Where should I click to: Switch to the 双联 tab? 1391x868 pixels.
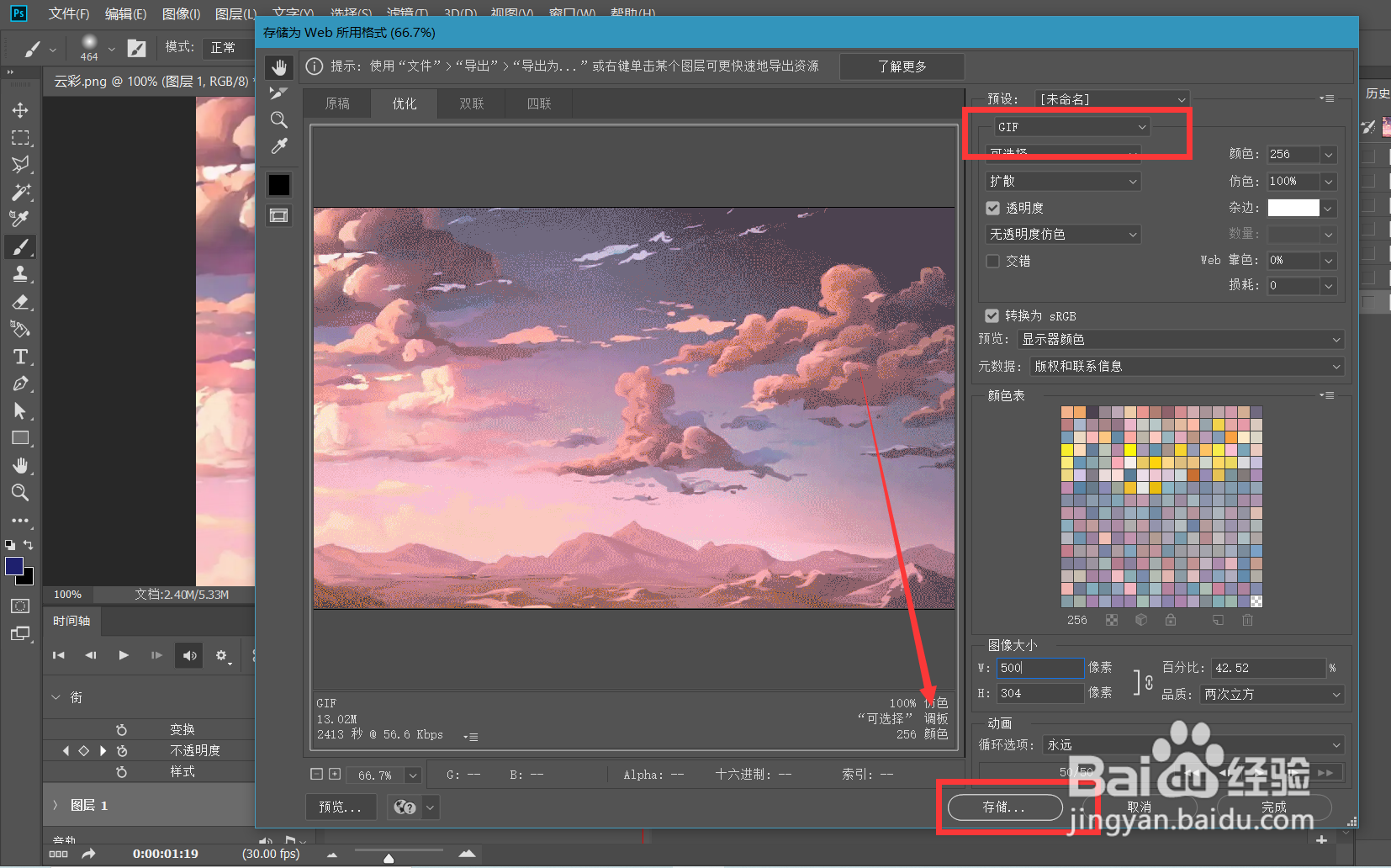(x=472, y=103)
